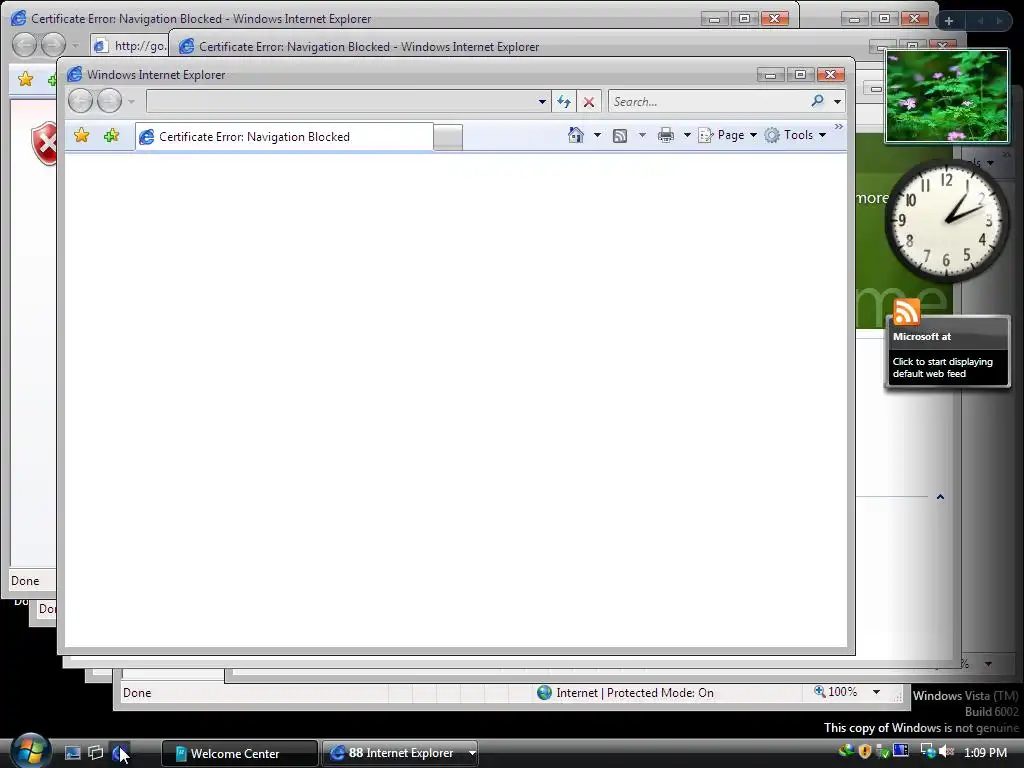The width and height of the screenshot is (1024, 768).
Task: Click the Print icon in the command bar
Action: click(665, 135)
